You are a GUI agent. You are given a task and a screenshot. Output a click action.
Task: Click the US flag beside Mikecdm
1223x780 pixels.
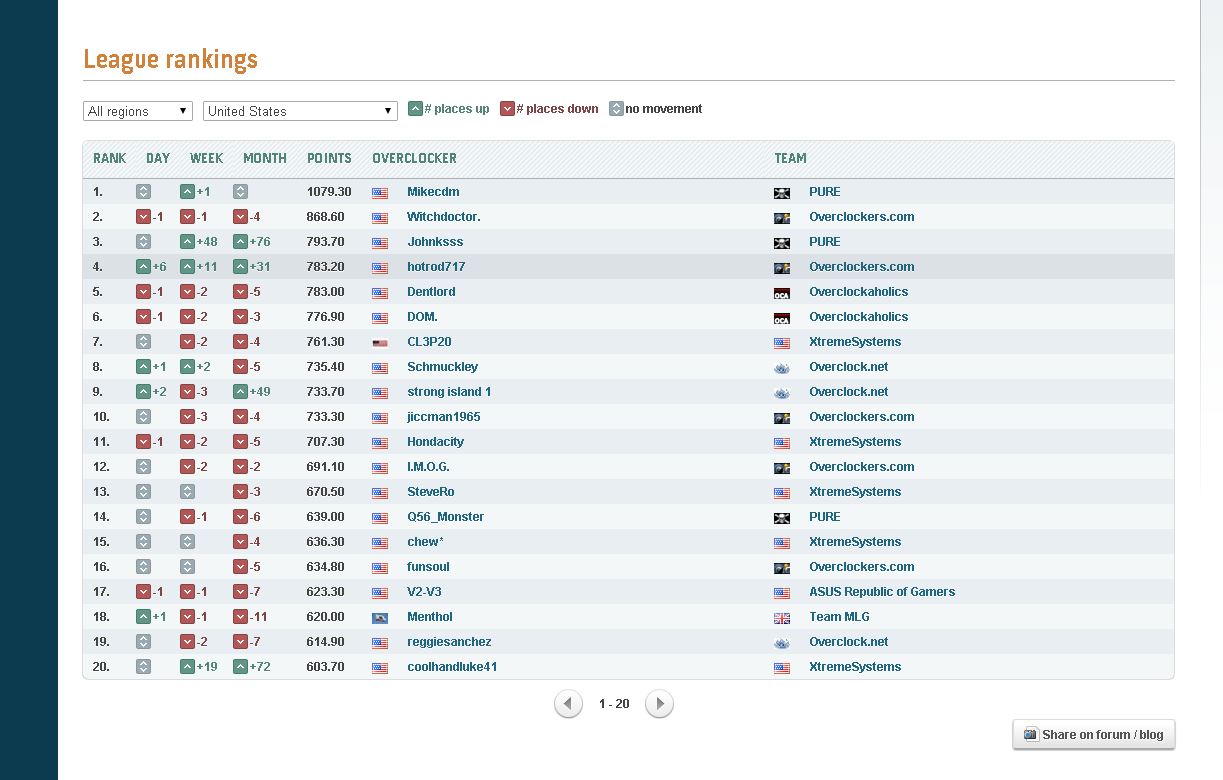(380, 193)
